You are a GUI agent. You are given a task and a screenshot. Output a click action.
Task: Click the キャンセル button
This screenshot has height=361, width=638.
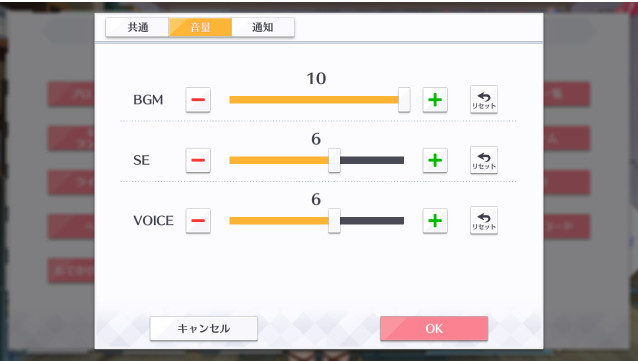[203, 328]
